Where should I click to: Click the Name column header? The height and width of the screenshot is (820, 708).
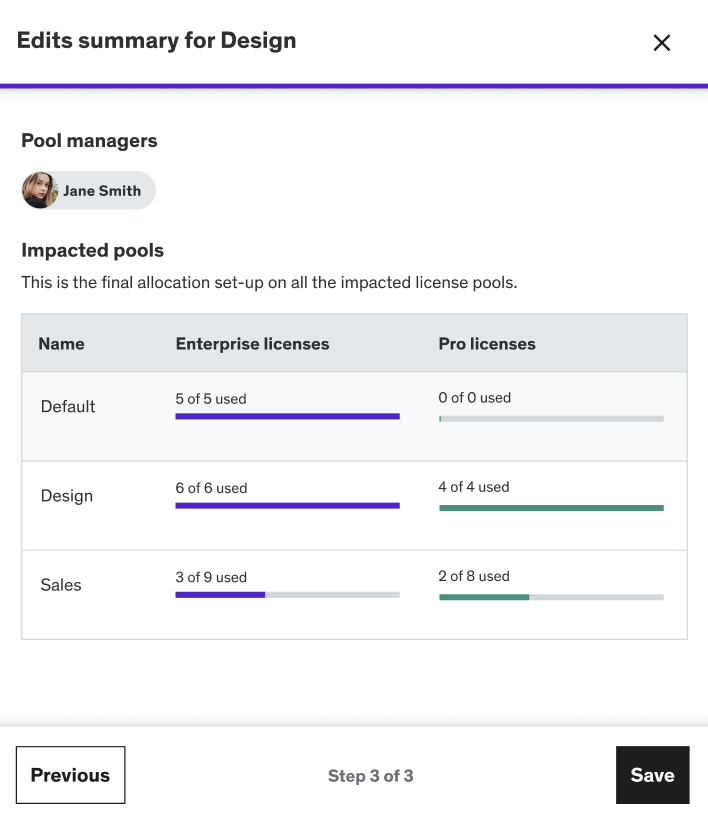point(61,344)
